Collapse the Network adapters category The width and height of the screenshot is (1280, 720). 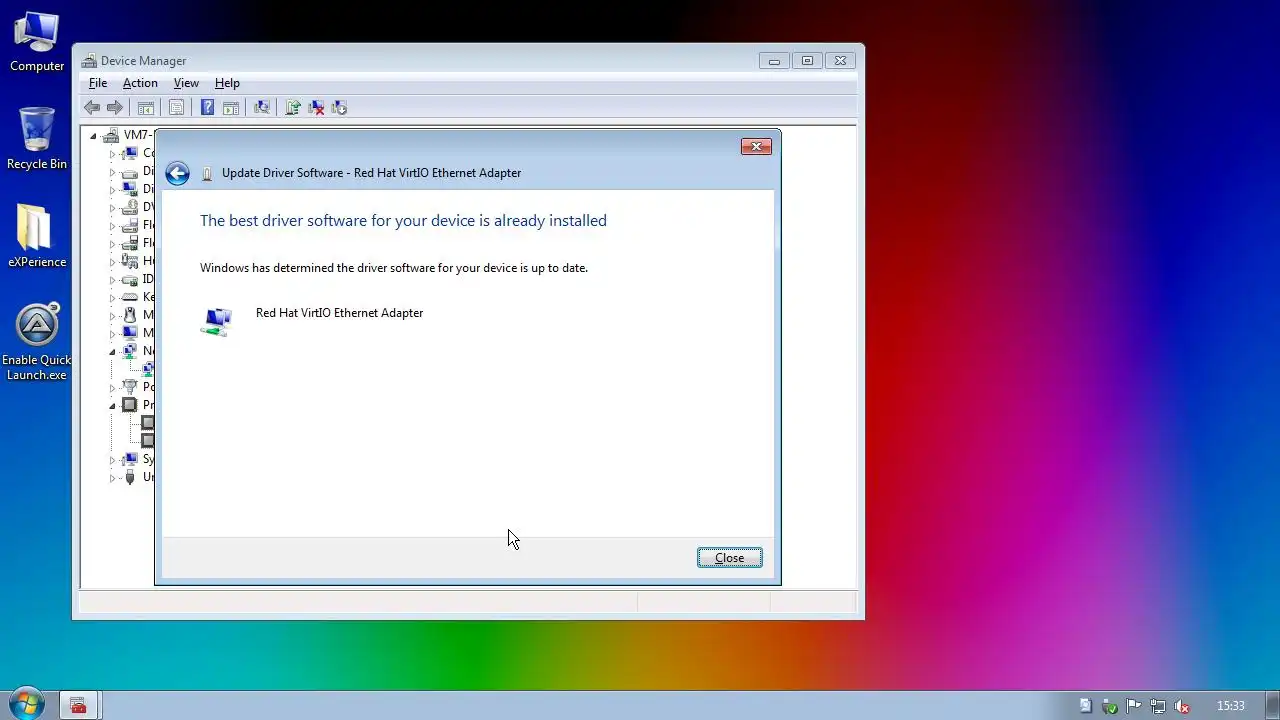(x=112, y=352)
